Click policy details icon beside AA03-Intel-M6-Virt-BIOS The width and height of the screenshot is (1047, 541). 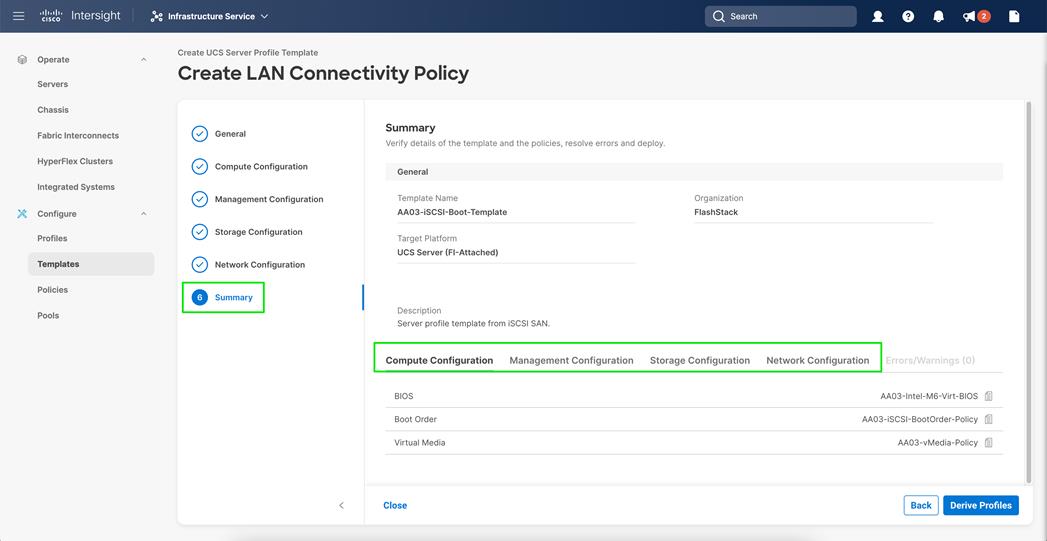[x=989, y=396]
